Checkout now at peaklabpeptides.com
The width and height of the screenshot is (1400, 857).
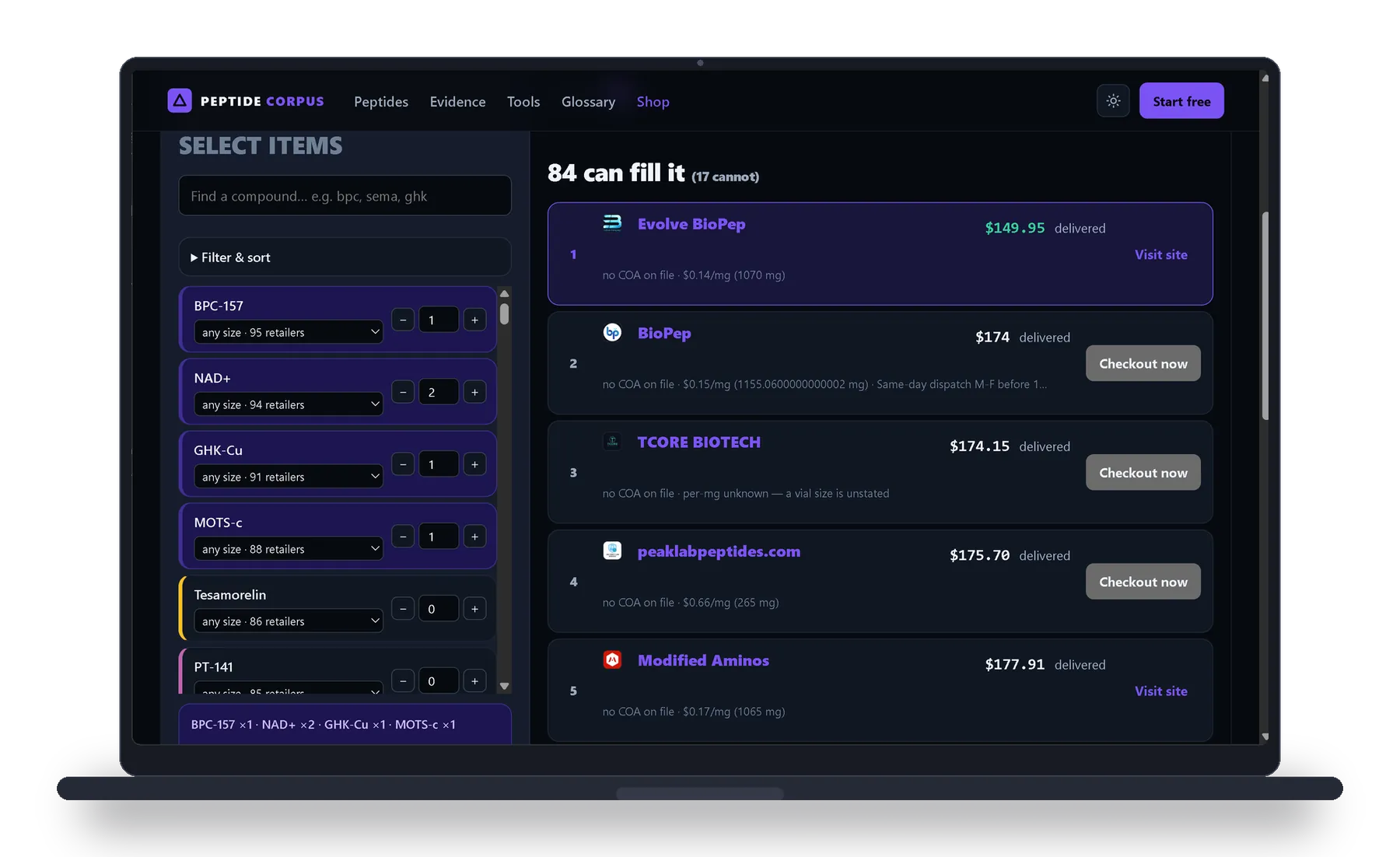click(x=1143, y=581)
